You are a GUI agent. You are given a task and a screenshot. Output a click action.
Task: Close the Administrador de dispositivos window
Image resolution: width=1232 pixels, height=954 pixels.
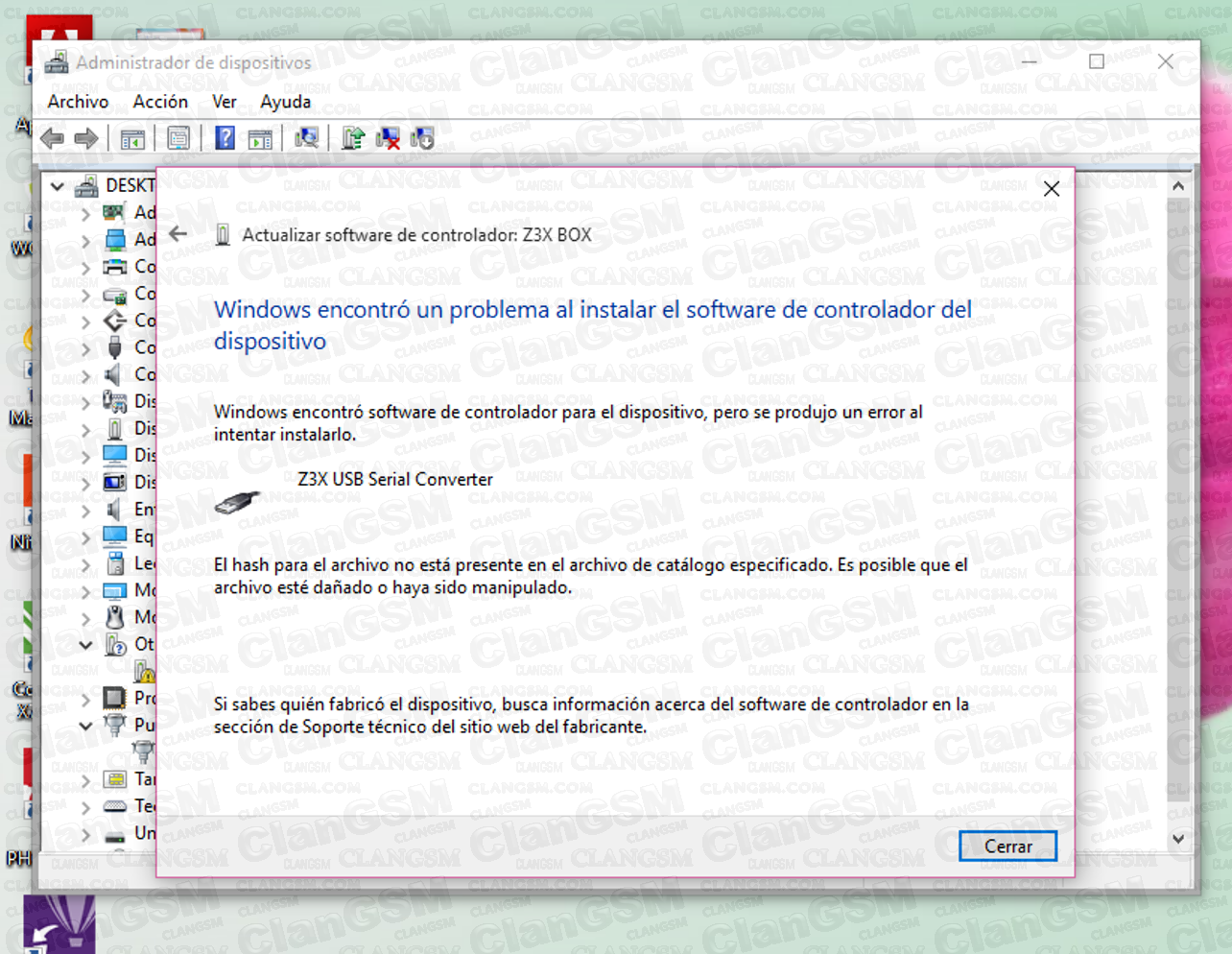pyautogui.click(x=1166, y=61)
